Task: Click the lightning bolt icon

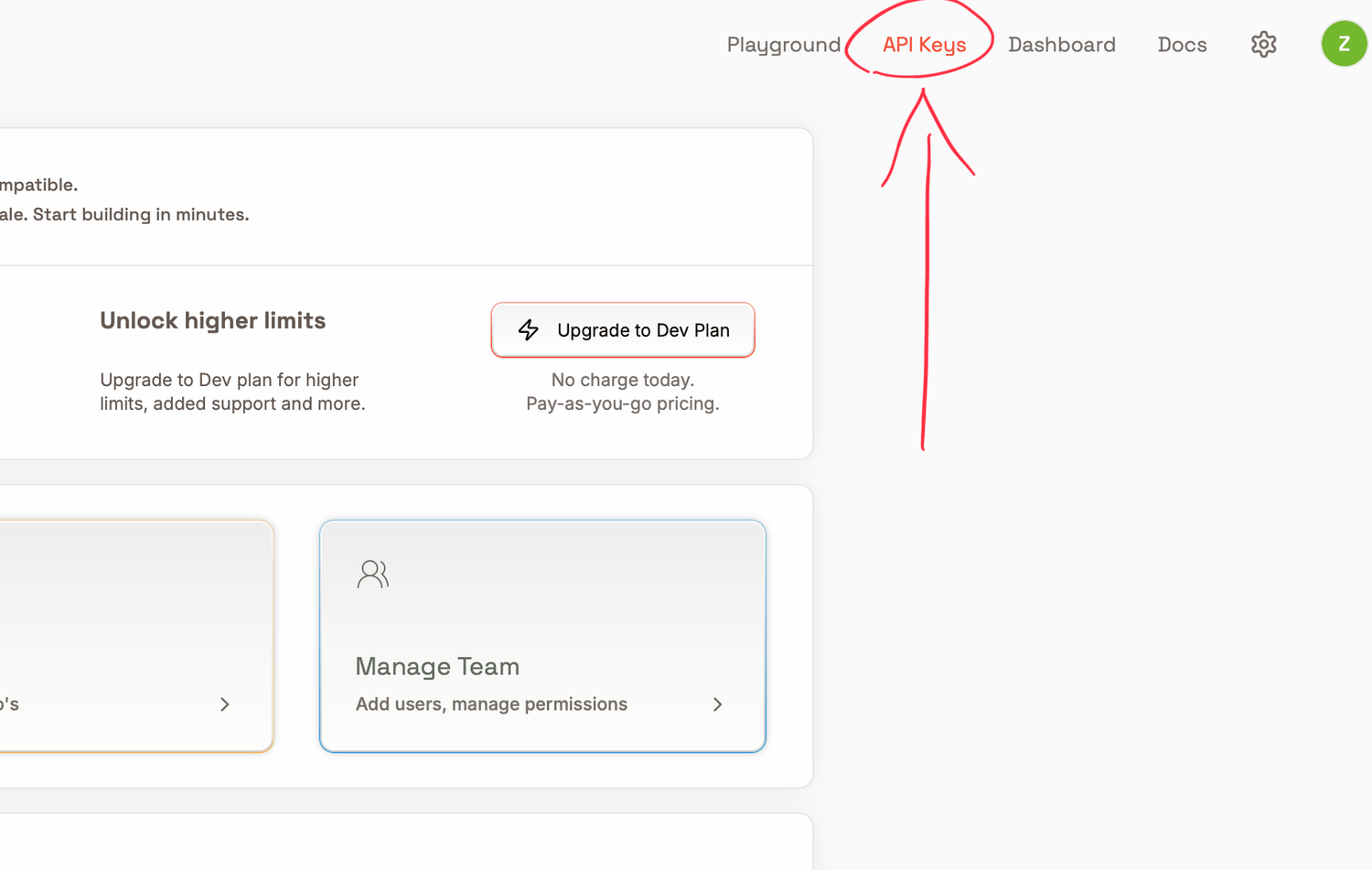Action: (x=529, y=330)
